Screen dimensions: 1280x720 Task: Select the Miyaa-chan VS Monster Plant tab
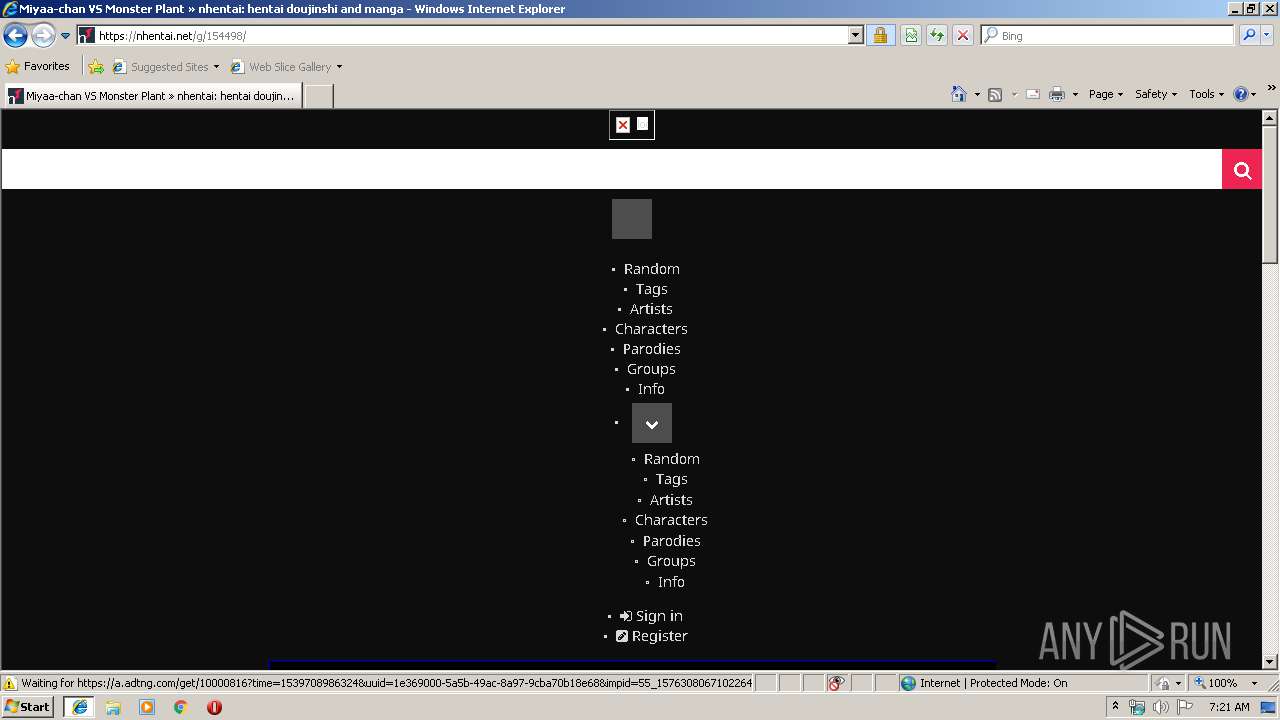point(153,96)
